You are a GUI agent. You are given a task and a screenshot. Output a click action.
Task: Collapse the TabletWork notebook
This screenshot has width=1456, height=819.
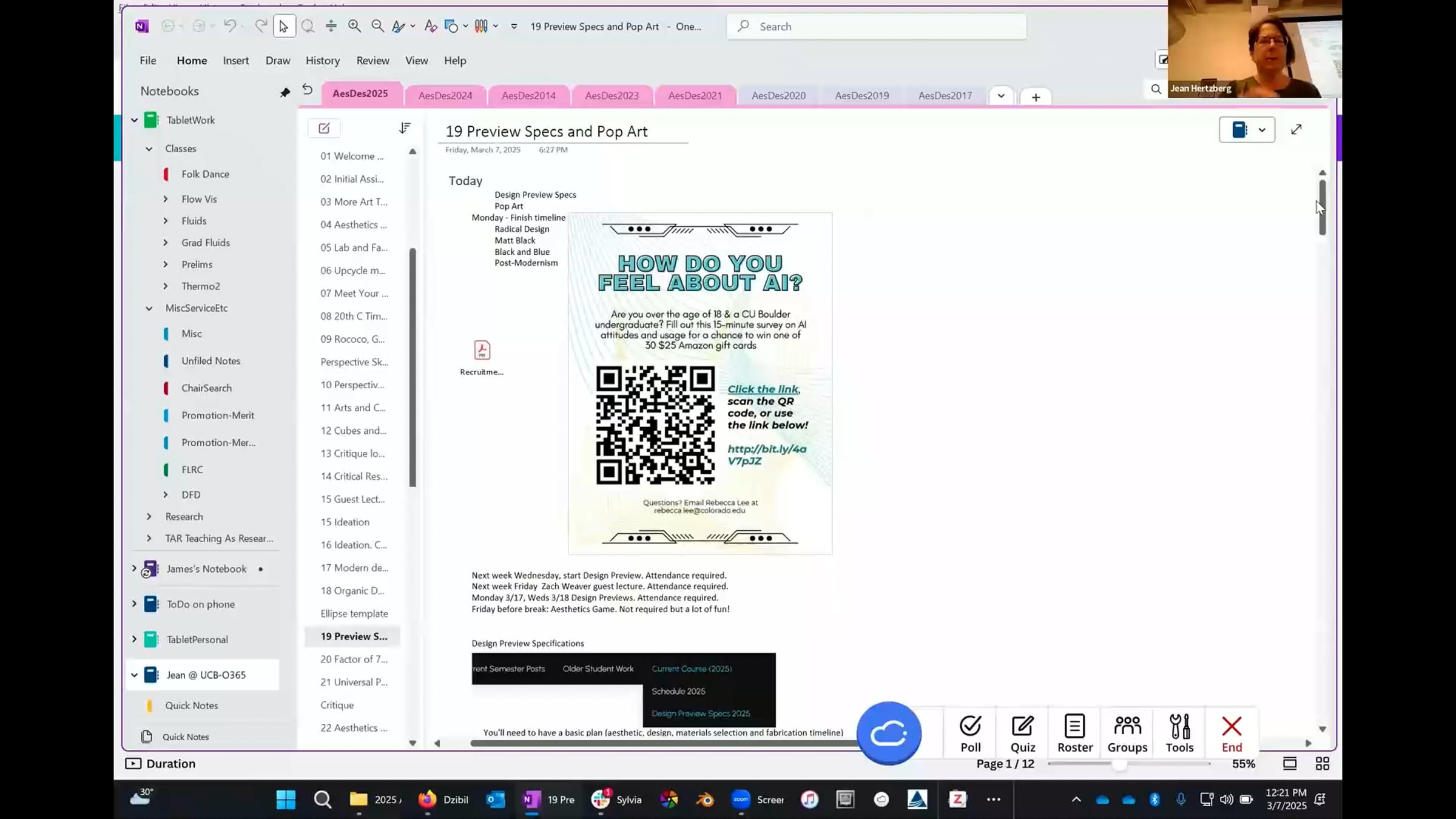tap(134, 120)
